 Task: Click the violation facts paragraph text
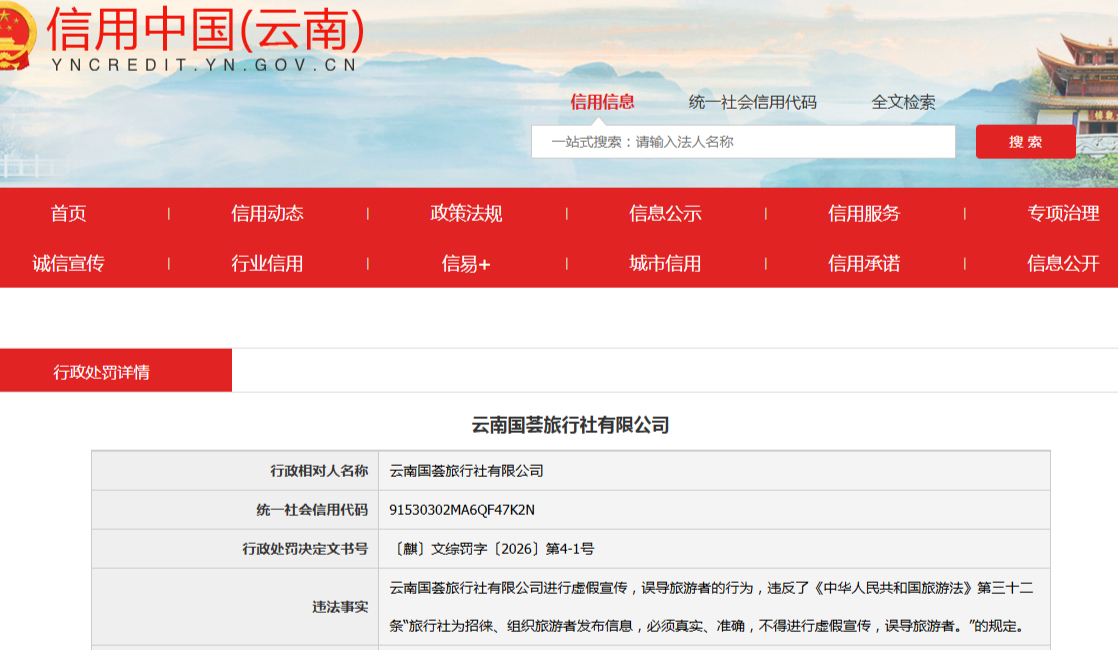[711, 607]
